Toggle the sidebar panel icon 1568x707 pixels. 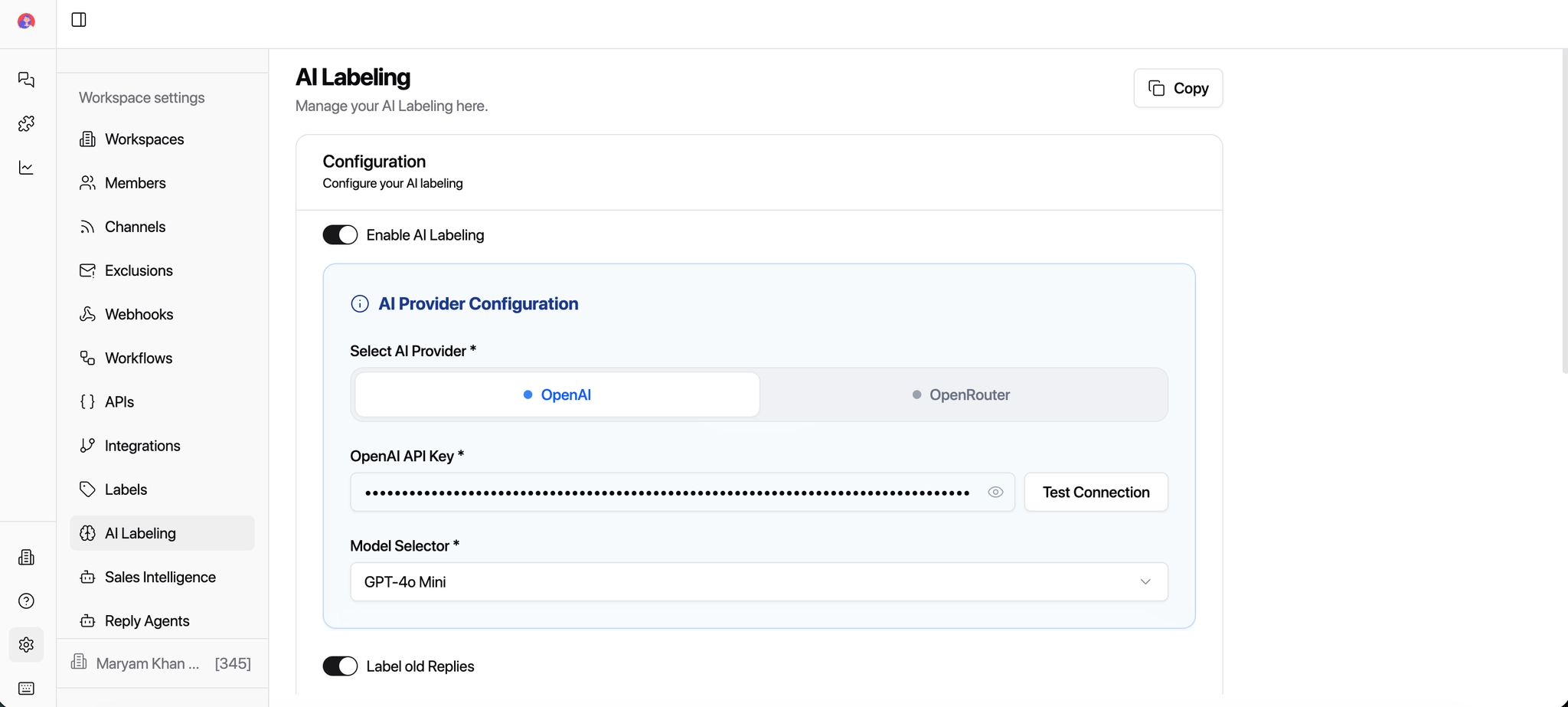(x=79, y=20)
